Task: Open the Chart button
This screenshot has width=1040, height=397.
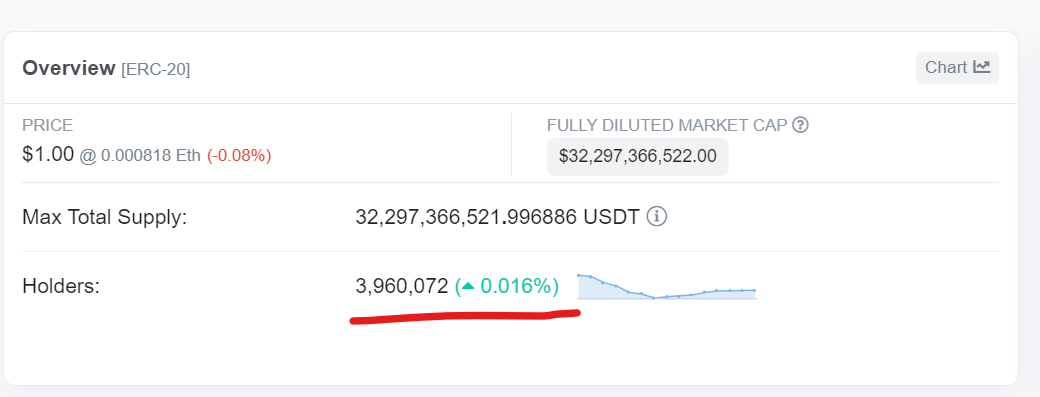Action: pyautogui.click(x=957, y=68)
